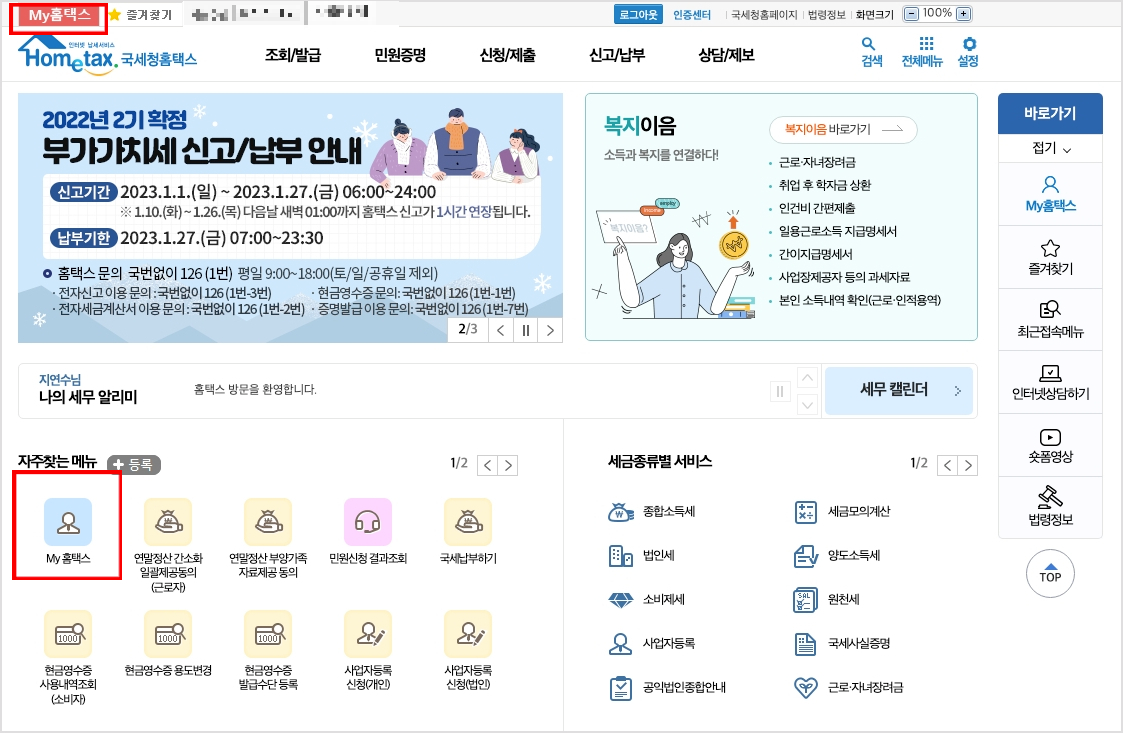Pause the banner slideshow
The image size is (1123, 733).
(x=526, y=330)
